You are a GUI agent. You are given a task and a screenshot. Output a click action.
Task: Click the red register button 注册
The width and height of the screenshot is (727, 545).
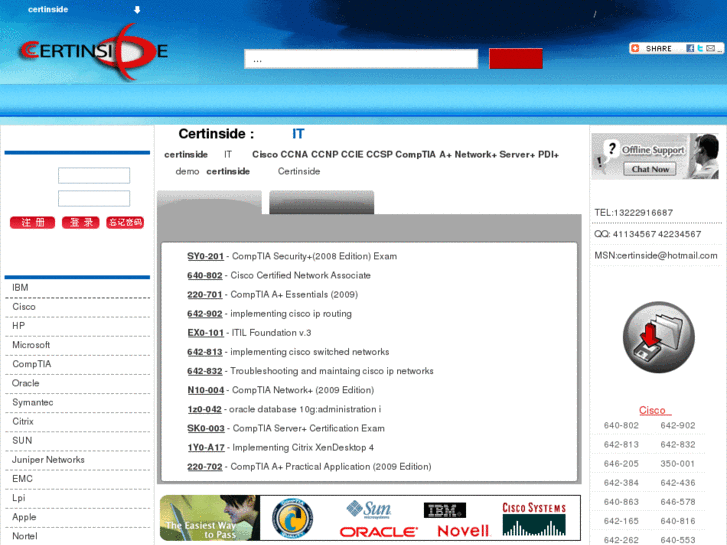[32, 223]
